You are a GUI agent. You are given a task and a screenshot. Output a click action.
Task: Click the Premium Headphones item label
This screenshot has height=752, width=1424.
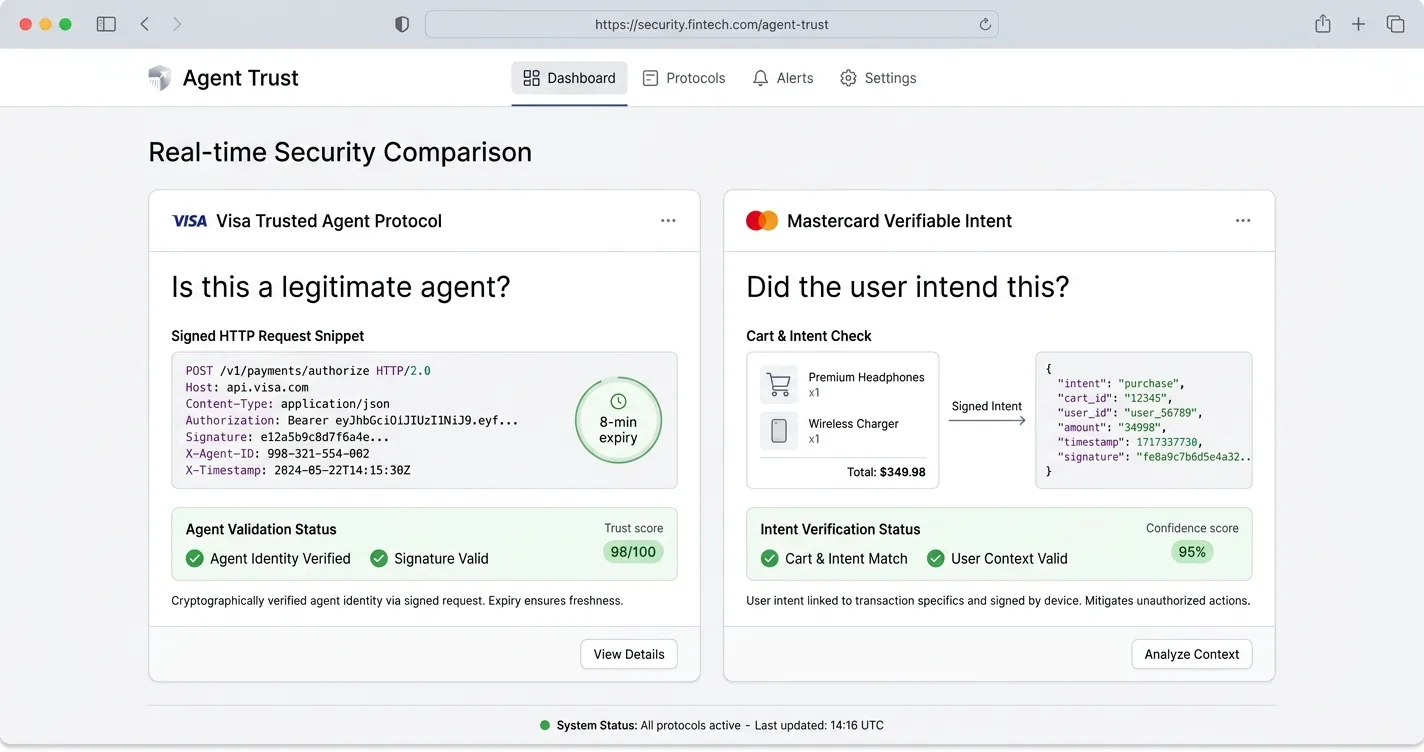click(x=866, y=377)
